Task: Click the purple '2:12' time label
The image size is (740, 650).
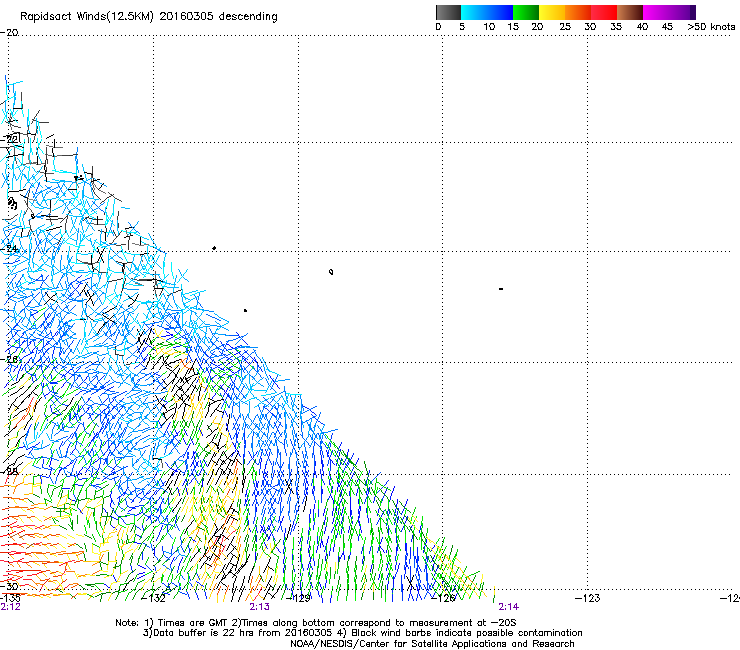Action: (x=10, y=607)
